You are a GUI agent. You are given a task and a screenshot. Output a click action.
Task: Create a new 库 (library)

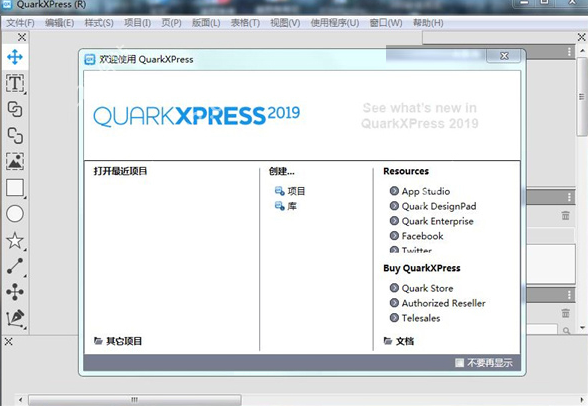pyautogui.click(x=286, y=206)
